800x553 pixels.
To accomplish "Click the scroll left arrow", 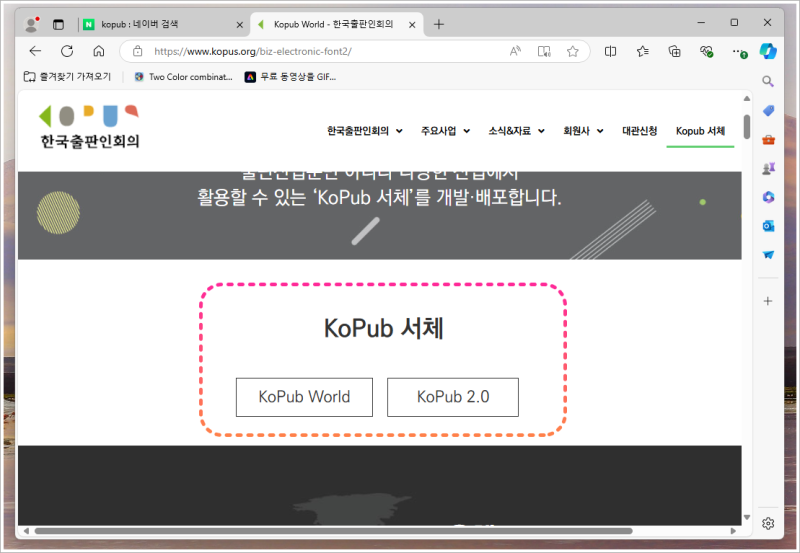I will (x=26, y=531).
